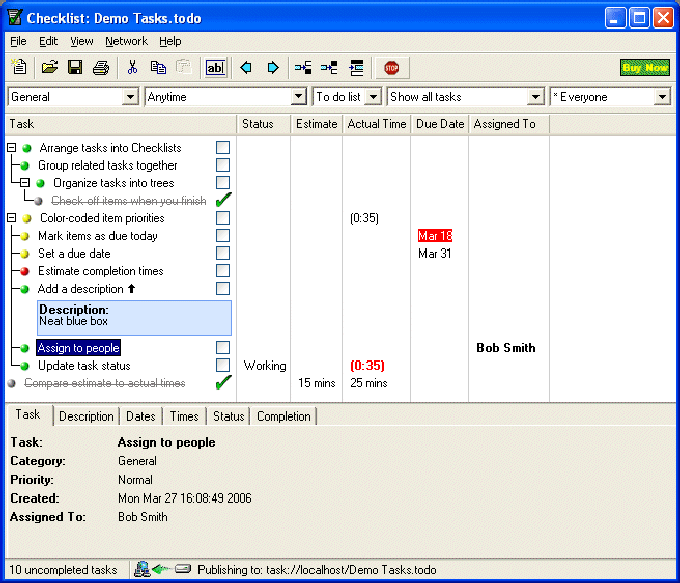The width and height of the screenshot is (680, 583).
Task: Click the 'Neat blue box' description box
Action: pos(134,318)
